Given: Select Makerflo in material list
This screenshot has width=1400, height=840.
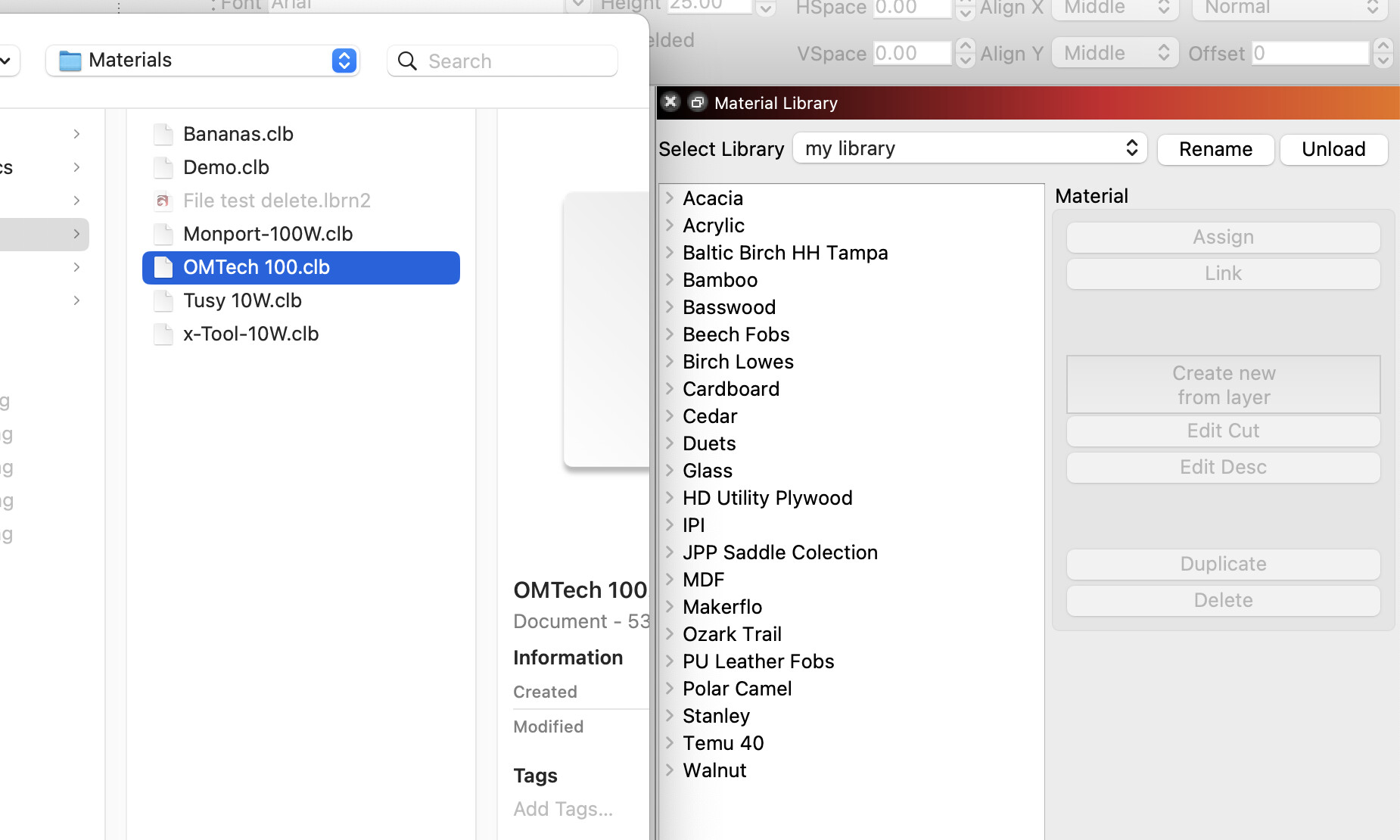Looking at the screenshot, I should 722,607.
